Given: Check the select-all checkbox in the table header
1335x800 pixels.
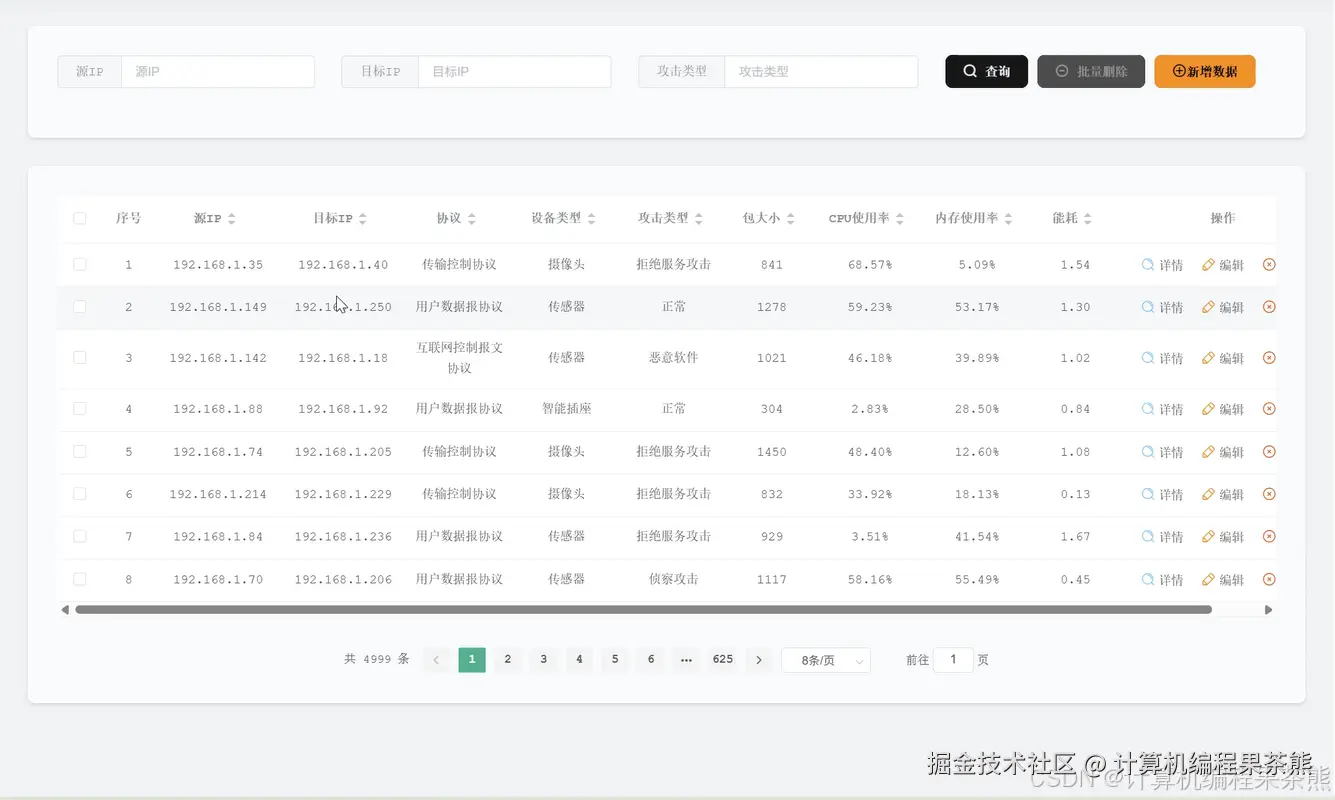Looking at the screenshot, I should 80,218.
